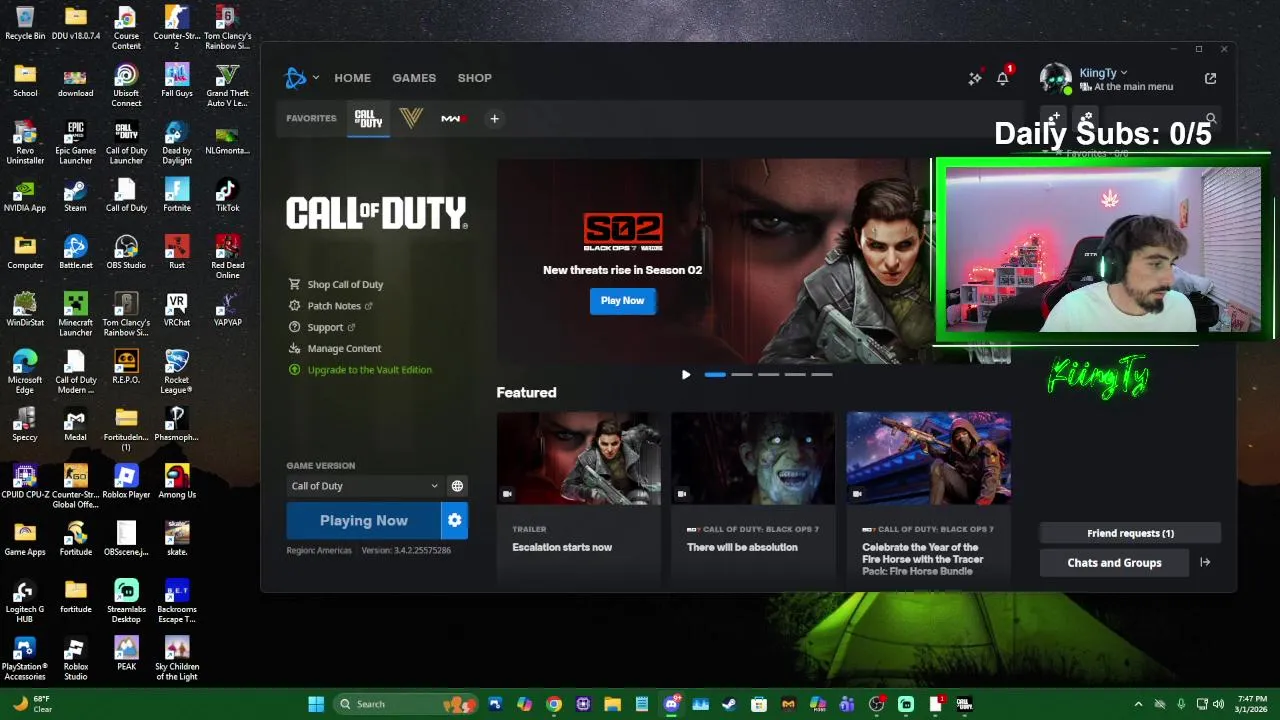Select the Vanguard favorites tab
1280x720 pixels.
coord(410,119)
